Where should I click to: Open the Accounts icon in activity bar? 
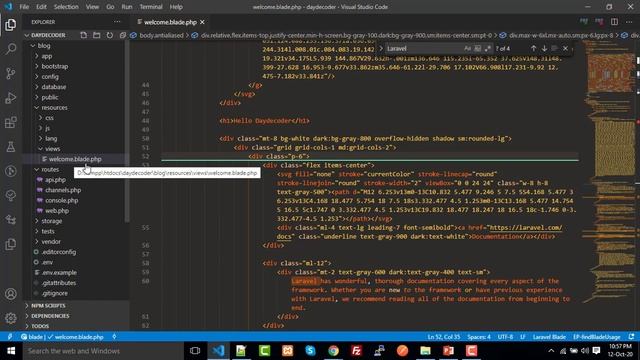click(11, 294)
